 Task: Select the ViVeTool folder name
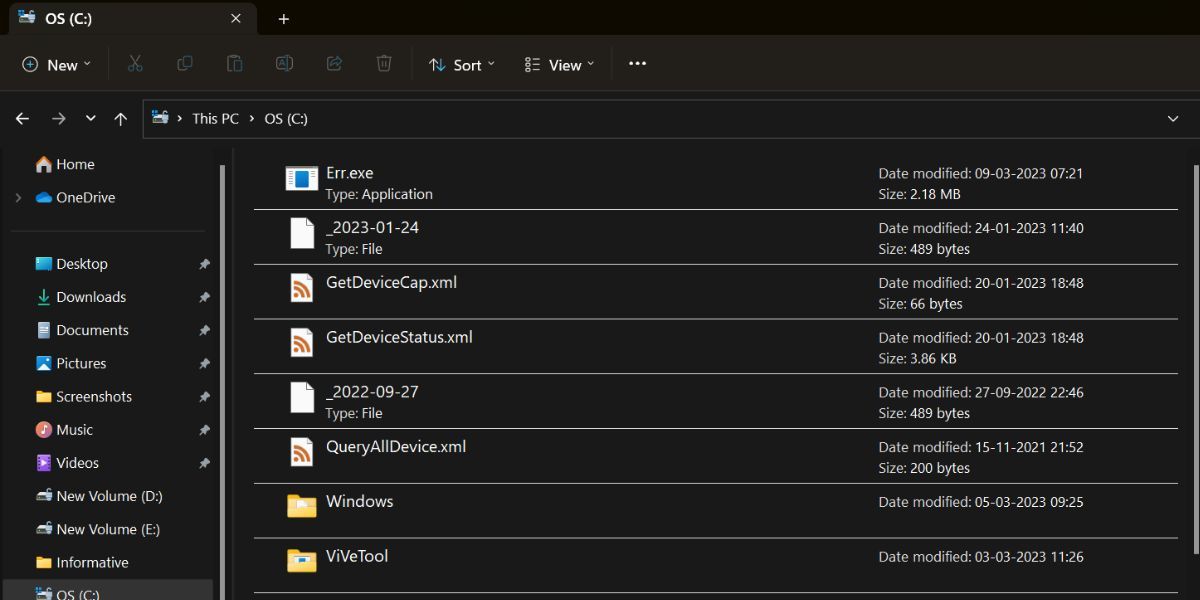pyautogui.click(x=357, y=556)
